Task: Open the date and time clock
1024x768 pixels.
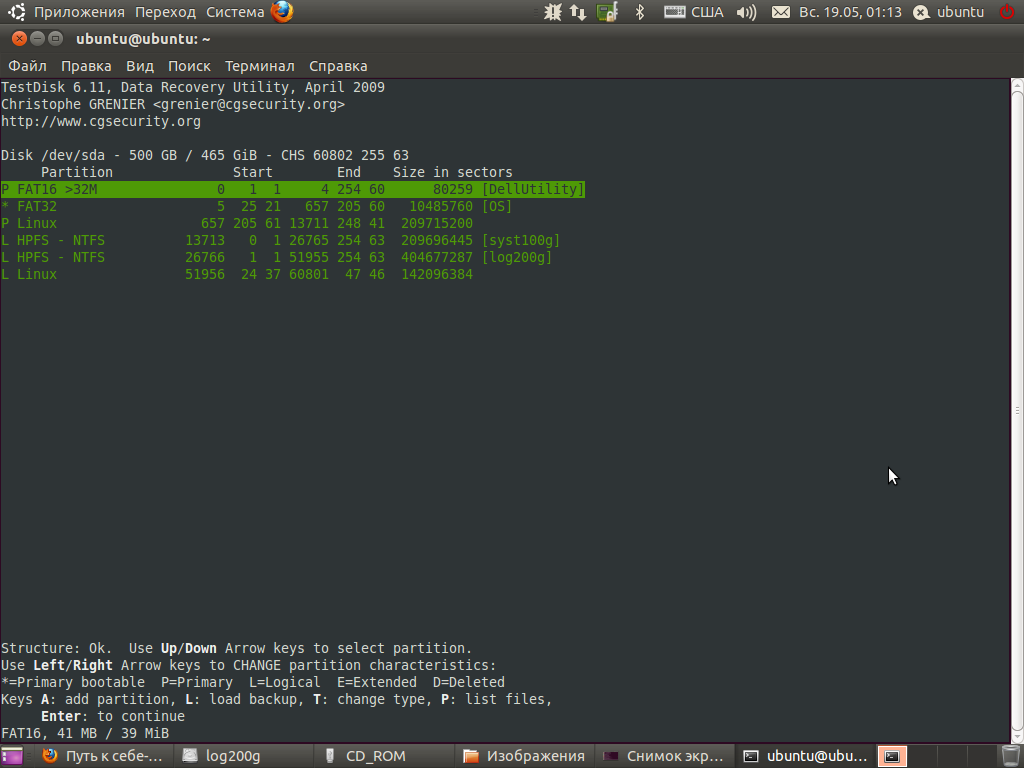Action: [850, 12]
